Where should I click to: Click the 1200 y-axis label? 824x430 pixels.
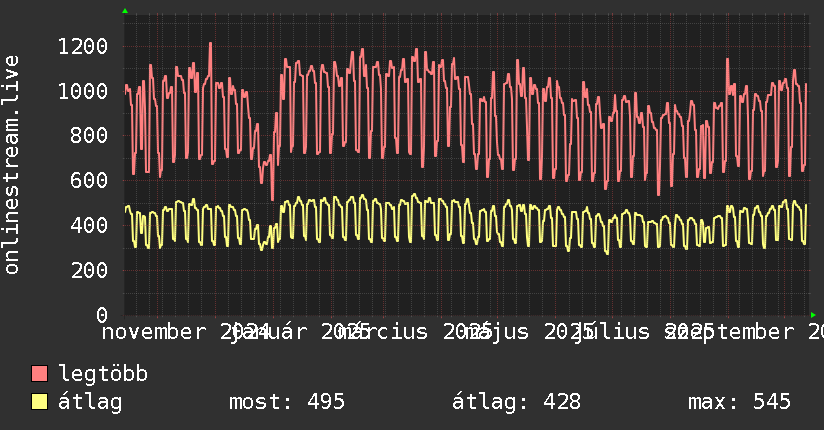click(83, 47)
